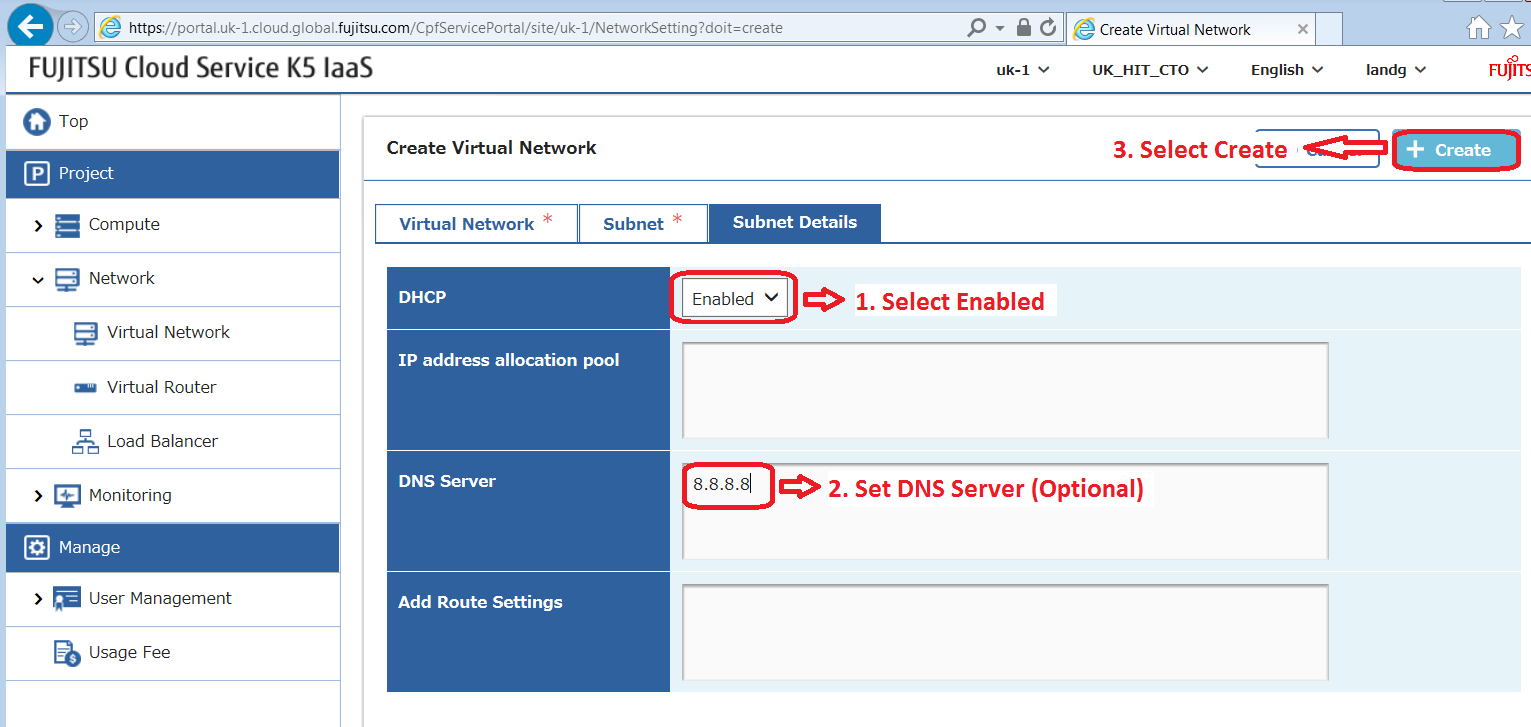The width and height of the screenshot is (1531, 727).
Task: Click the Load Balancer icon
Action: pyautogui.click(x=86, y=442)
